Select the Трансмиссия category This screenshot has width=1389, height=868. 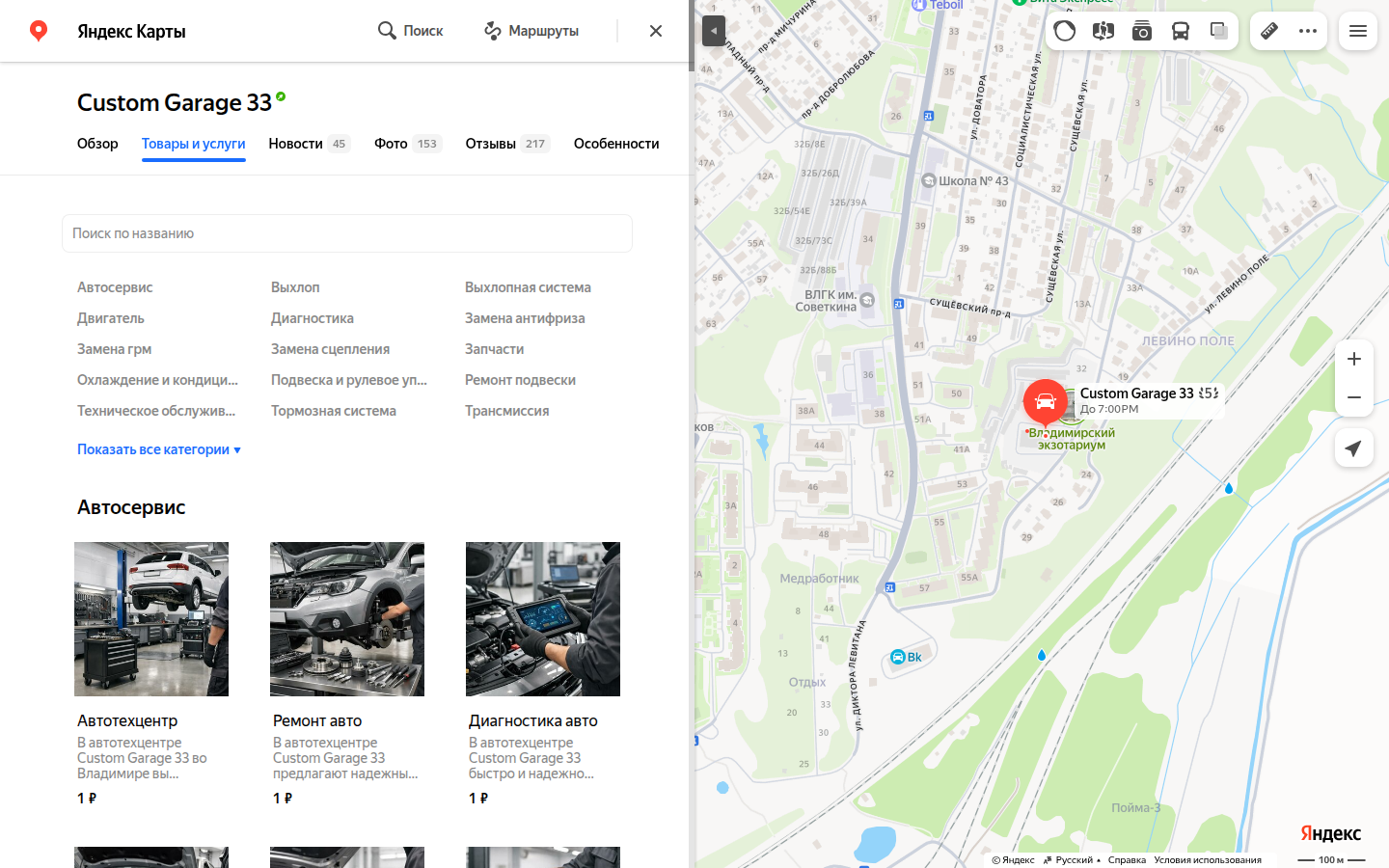coord(507,411)
